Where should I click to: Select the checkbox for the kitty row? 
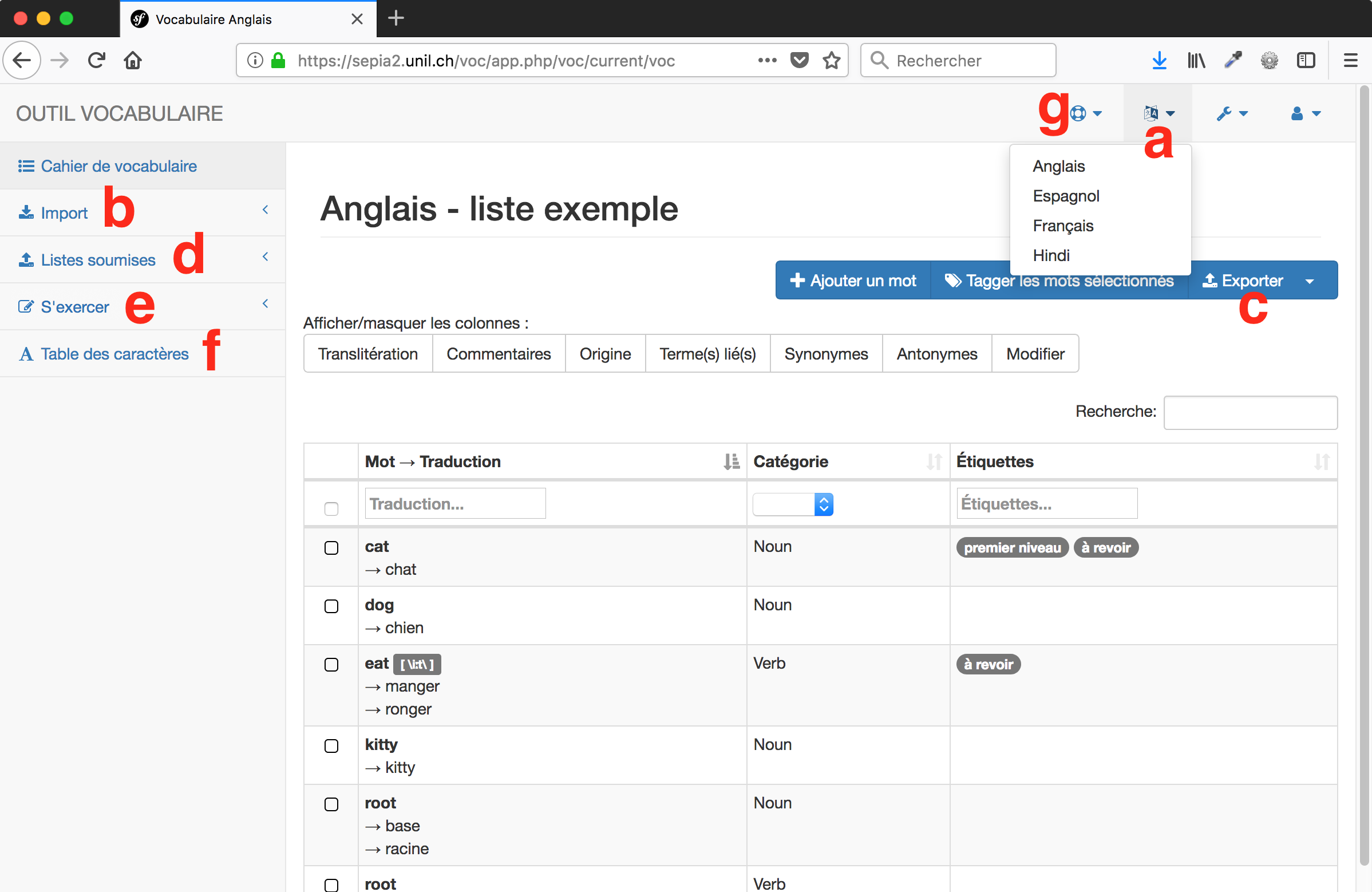[x=331, y=745]
